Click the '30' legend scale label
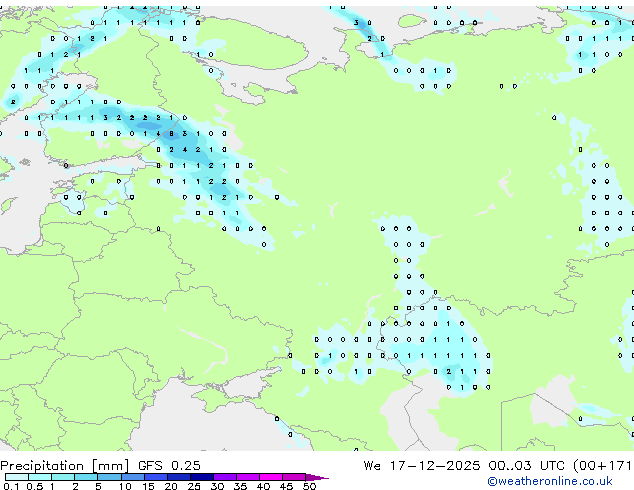 217,486
